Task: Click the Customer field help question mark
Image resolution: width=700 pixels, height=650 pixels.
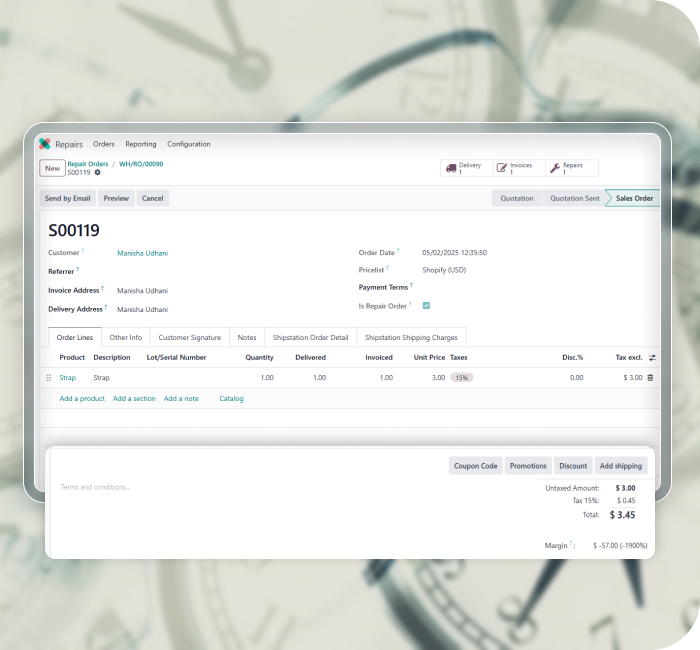Action: (x=83, y=250)
